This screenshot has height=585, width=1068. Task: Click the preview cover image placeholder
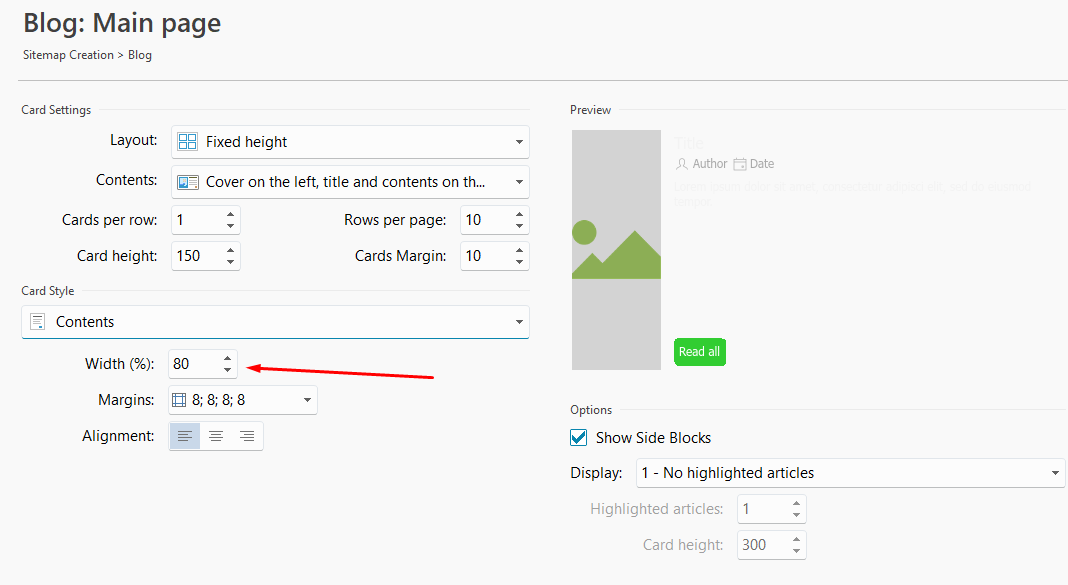tap(616, 250)
